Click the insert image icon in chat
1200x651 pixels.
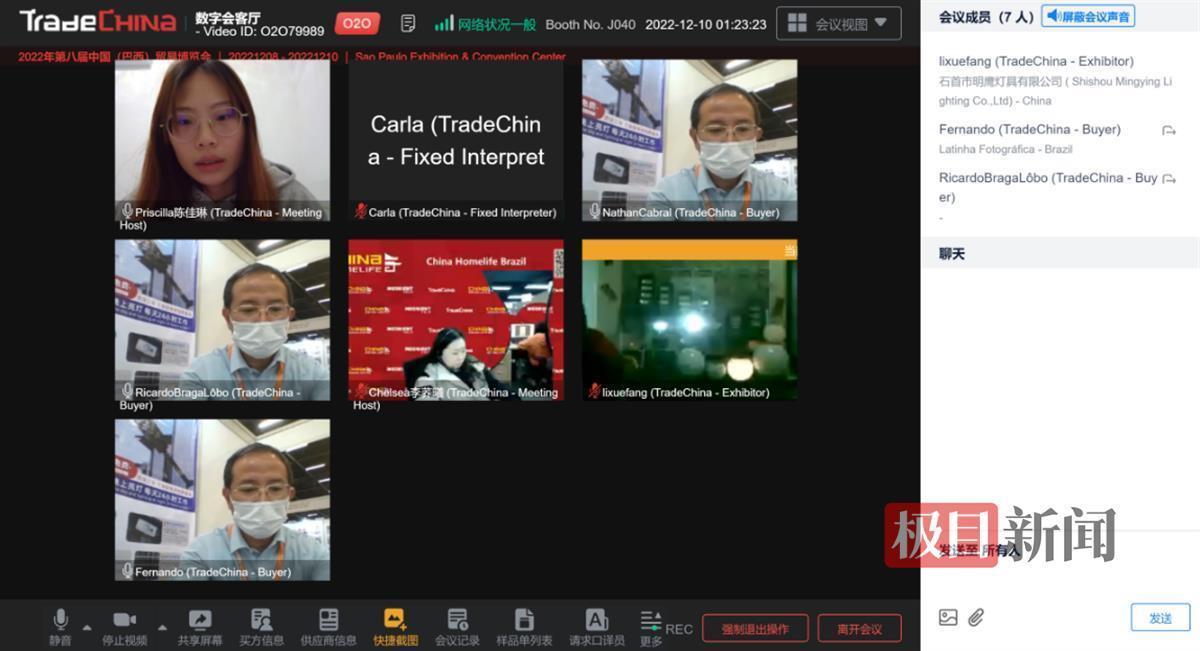point(948,617)
